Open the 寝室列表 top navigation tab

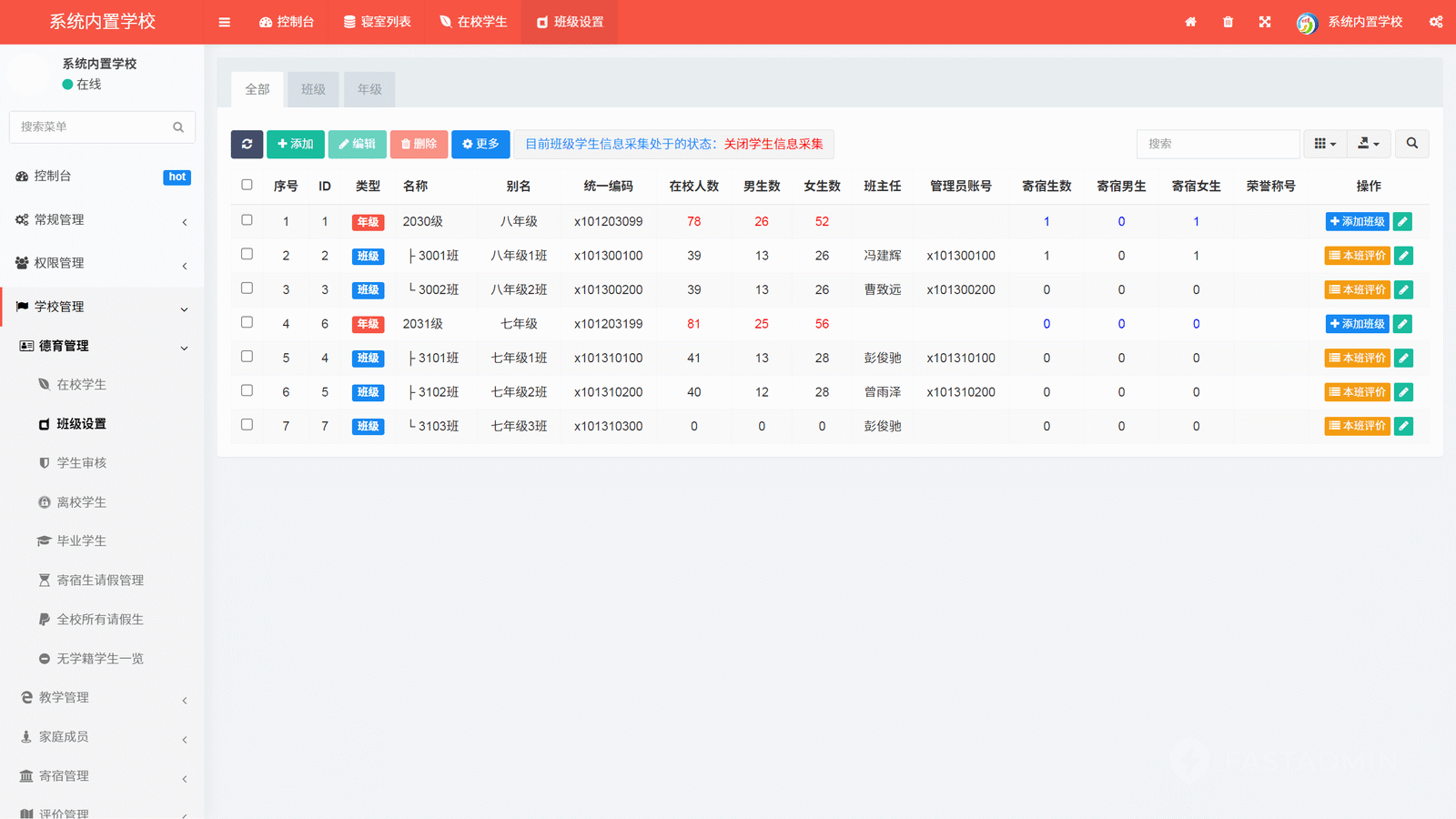tap(377, 22)
